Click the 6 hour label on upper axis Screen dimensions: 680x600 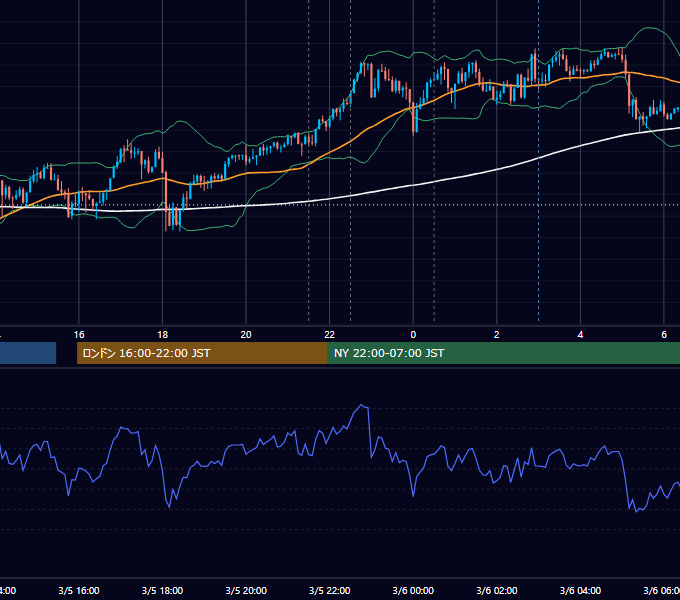pyautogui.click(x=664, y=335)
